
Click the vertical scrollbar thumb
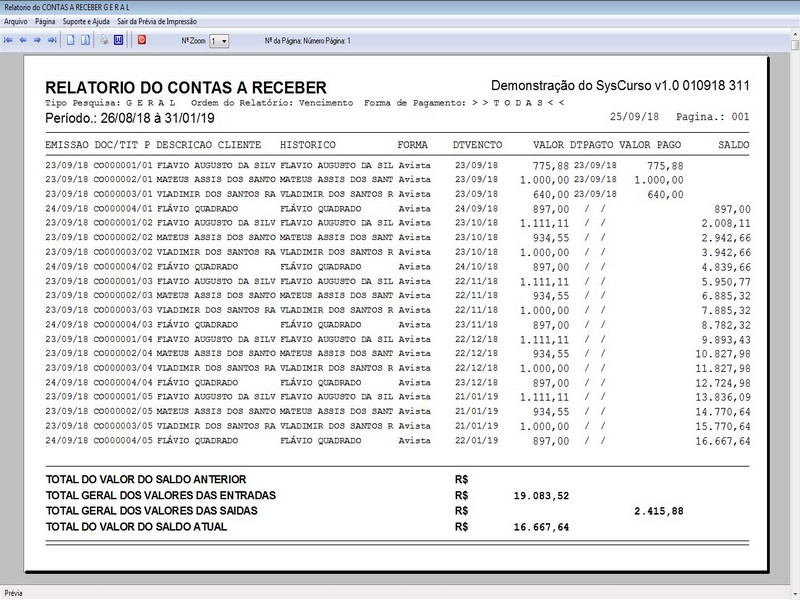point(795,45)
